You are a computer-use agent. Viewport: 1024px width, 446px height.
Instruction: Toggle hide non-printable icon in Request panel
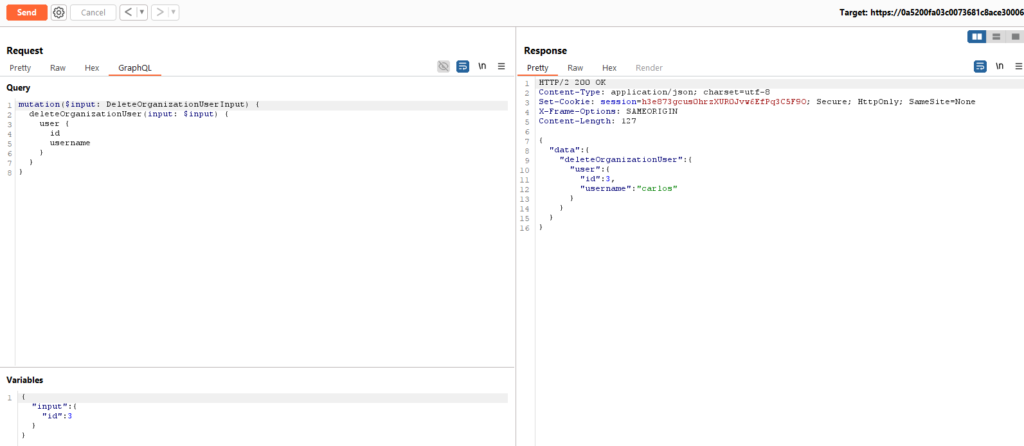443,66
